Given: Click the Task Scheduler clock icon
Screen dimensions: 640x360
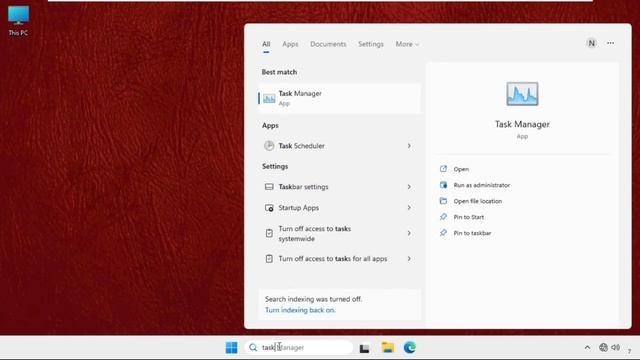Looking at the screenshot, I should [x=269, y=146].
